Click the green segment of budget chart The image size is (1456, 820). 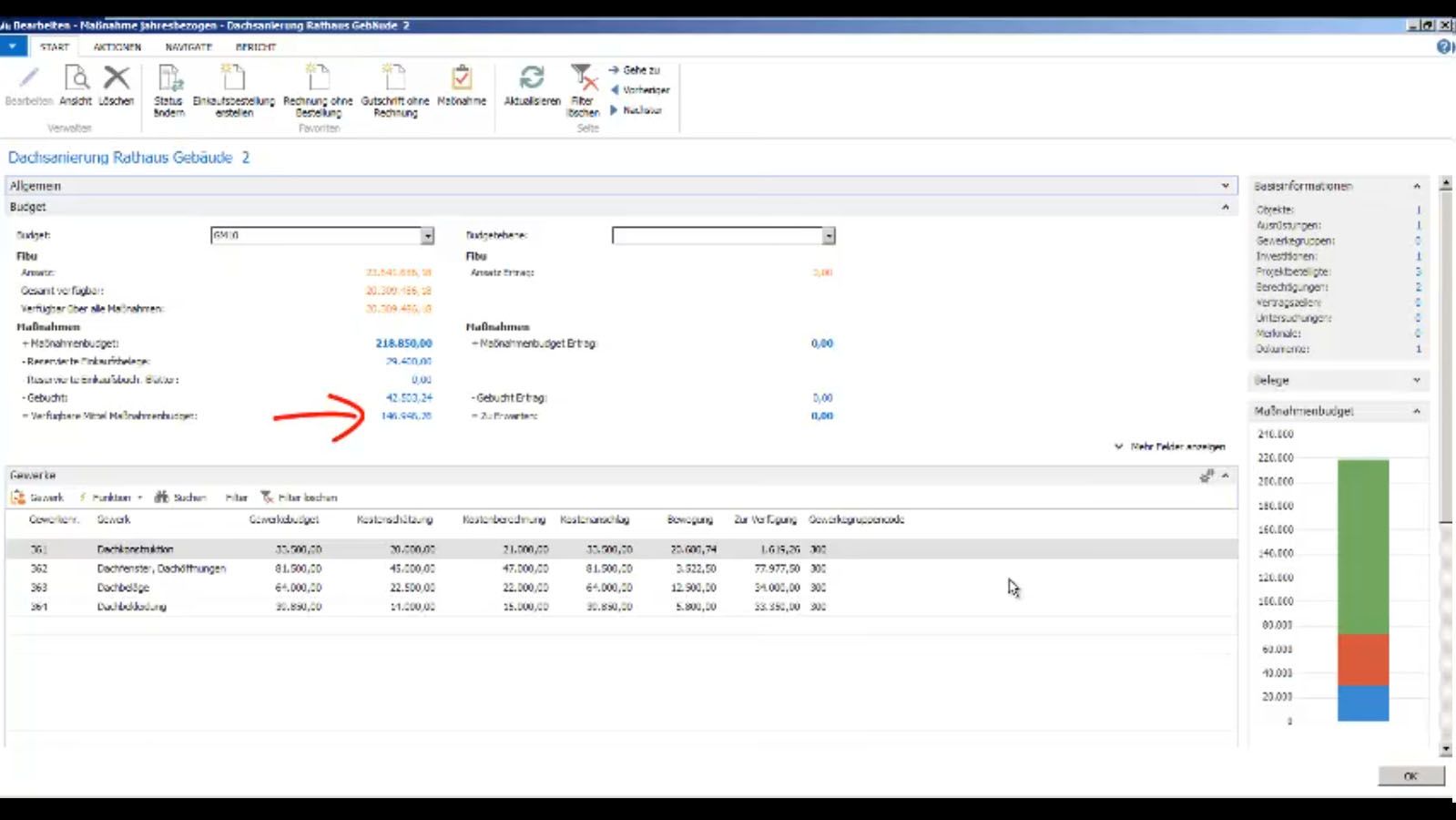[1362, 547]
